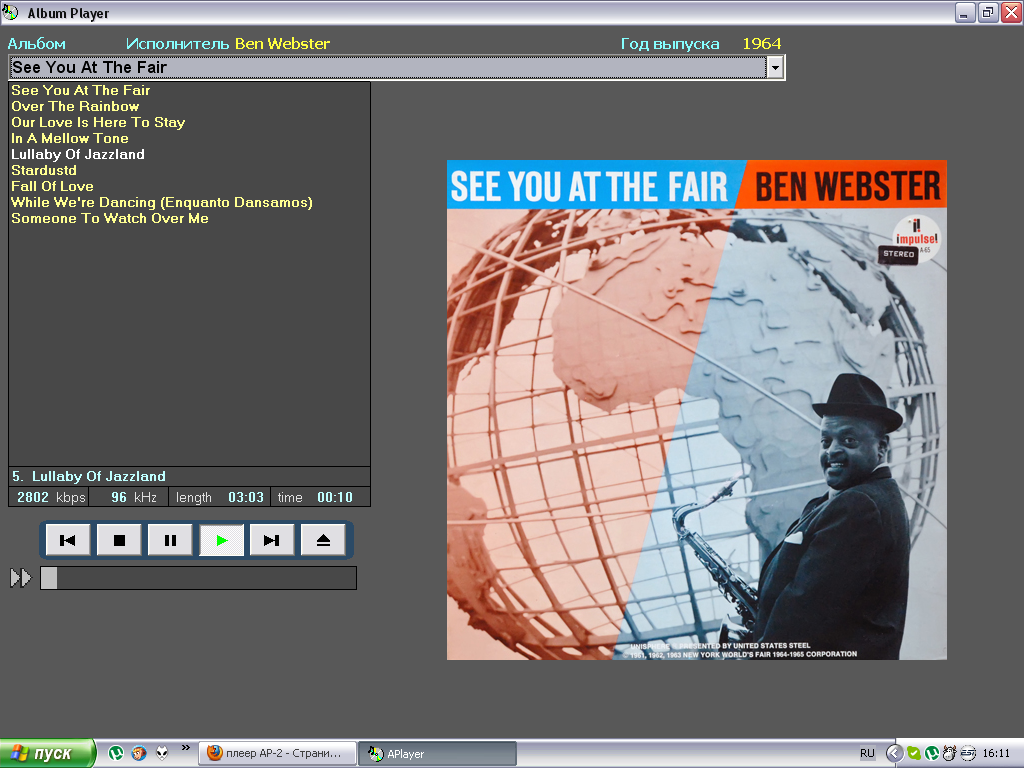Click the Album Player title bar icon
Viewport: 1024px width, 768px height.
pos(10,12)
